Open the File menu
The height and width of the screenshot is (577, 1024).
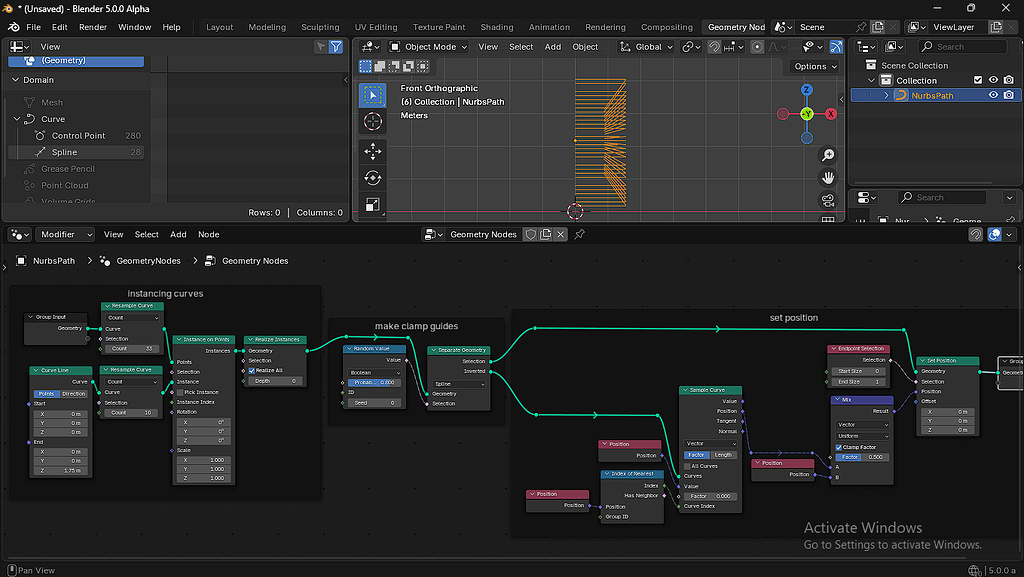click(33, 27)
